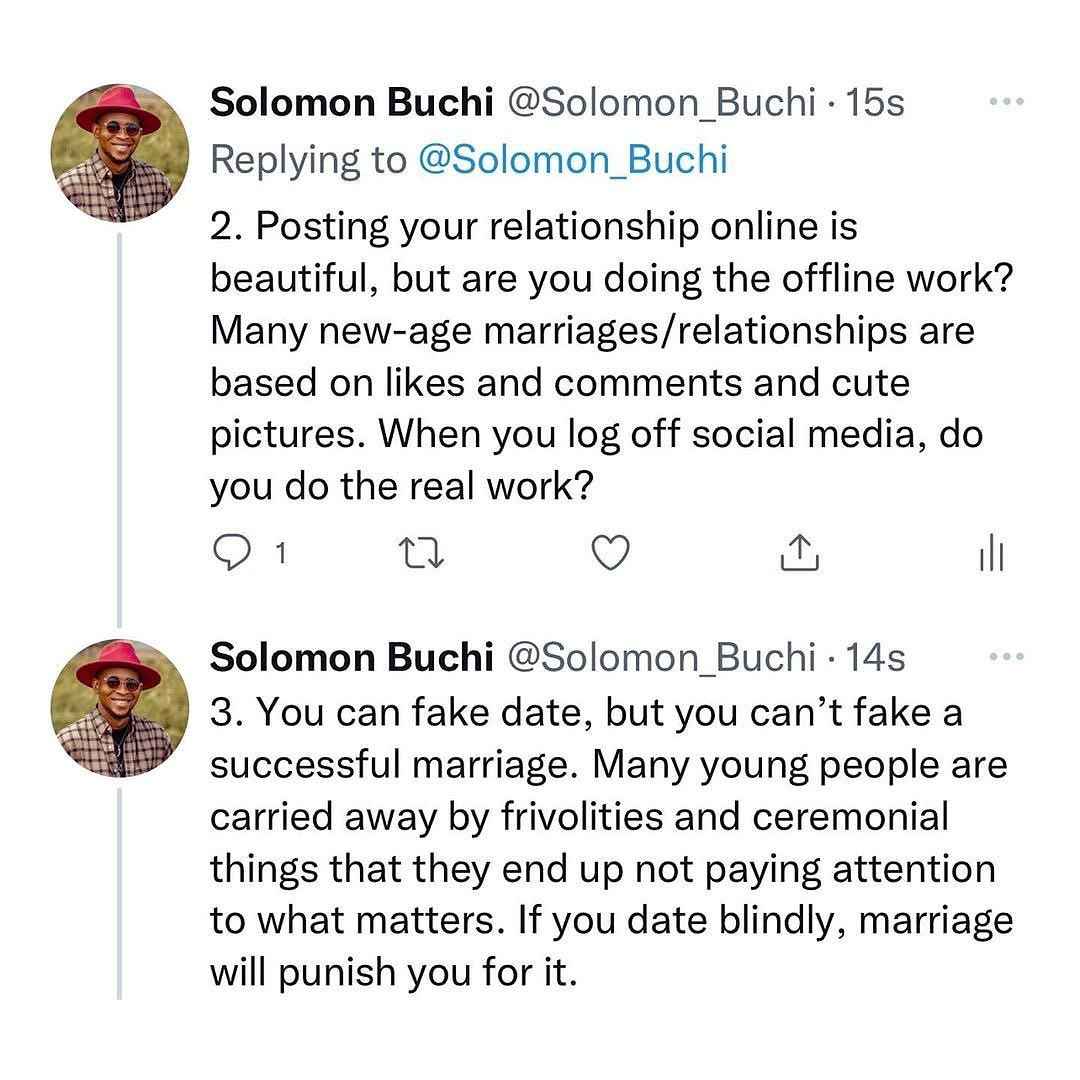Open the 14s timestamp of second tweet

tap(875, 658)
